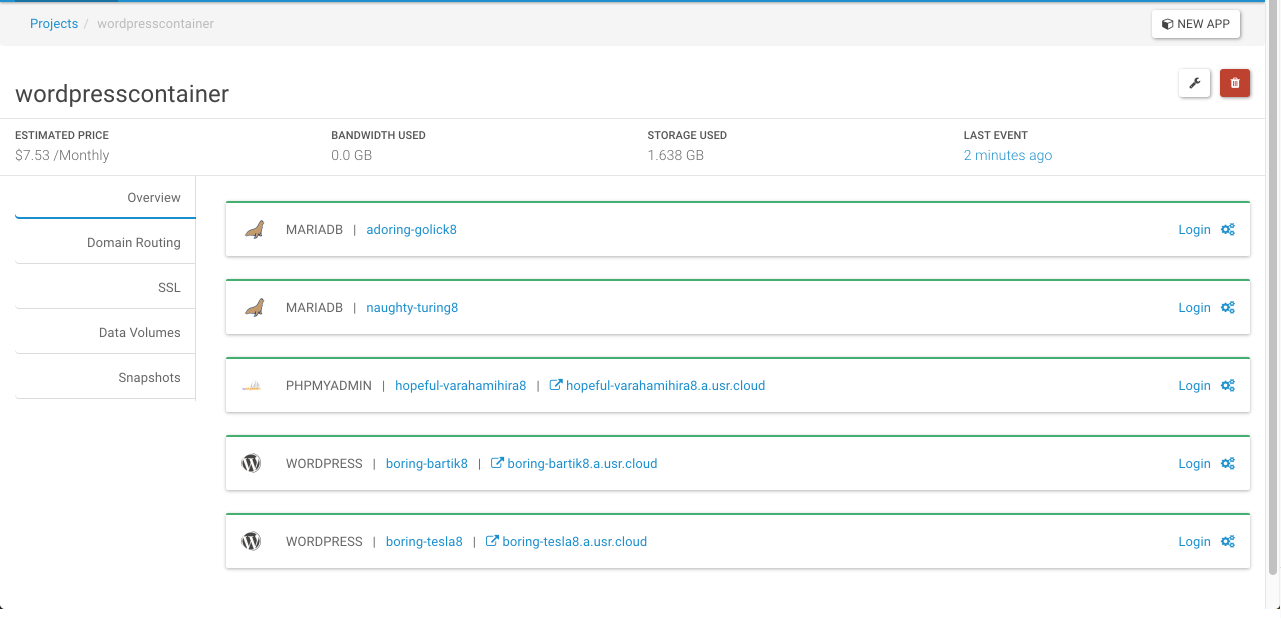Screen dimensions: 1281x618
Task: Open the boring-tesla8 app name link
Action: (x=424, y=541)
